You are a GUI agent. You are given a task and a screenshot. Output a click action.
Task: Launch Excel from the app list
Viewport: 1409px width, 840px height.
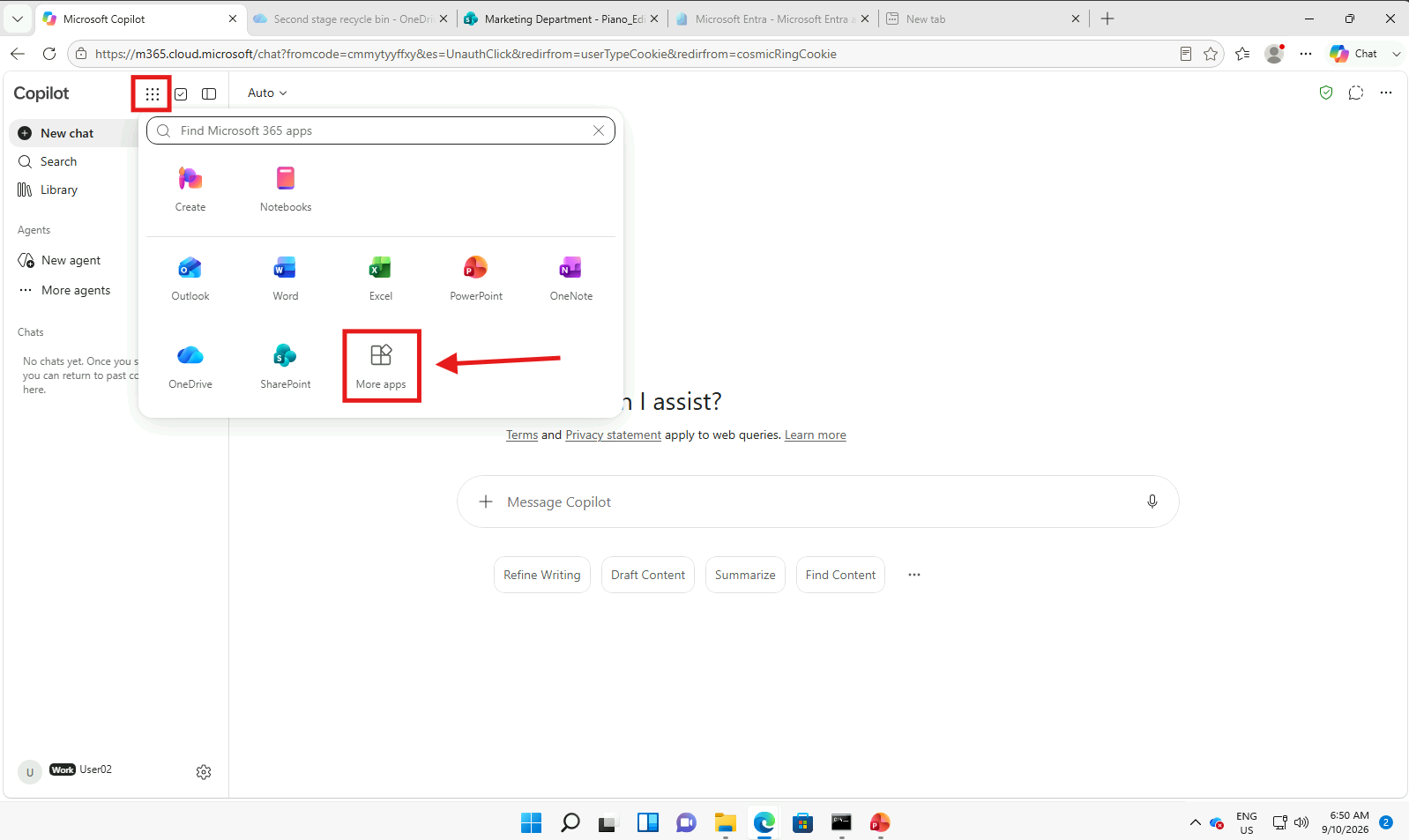pyautogui.click(x=381, y=279)
